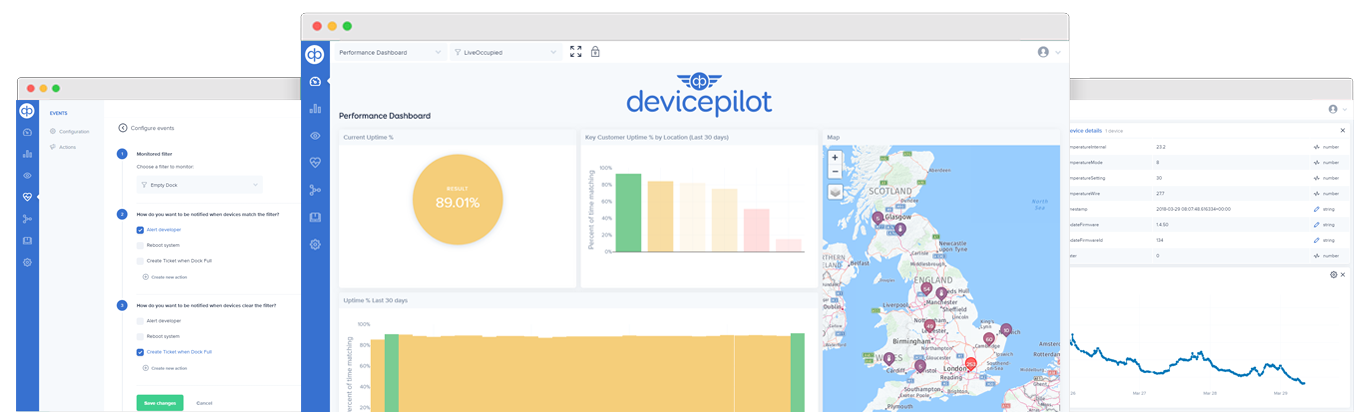This screenshot has width=1370, height=412.
Task: Open the heart-rate events icon in the main sidebar
Action: pyautogui.click(x=315, y=162)
